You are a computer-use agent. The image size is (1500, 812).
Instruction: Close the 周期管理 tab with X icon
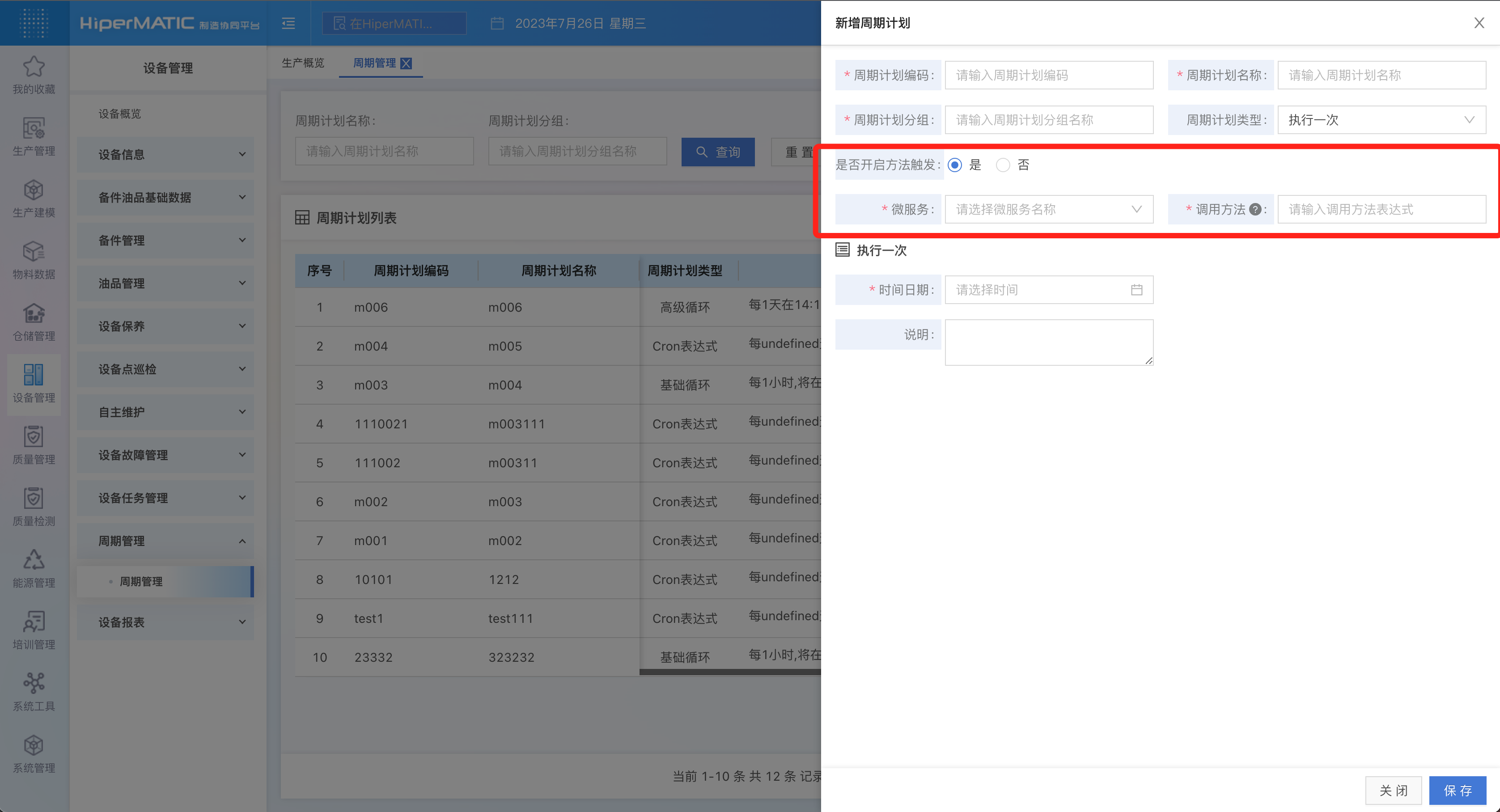[407, 63]
